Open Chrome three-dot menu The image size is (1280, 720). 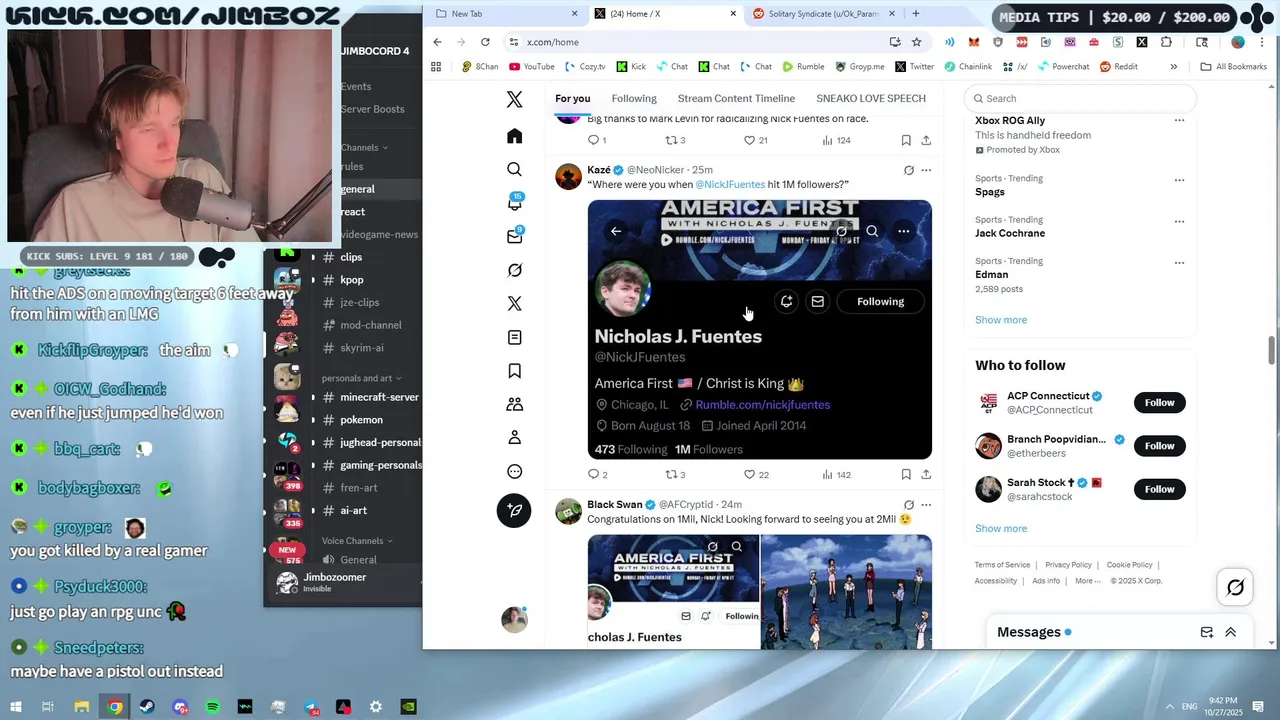(1263, 42)
